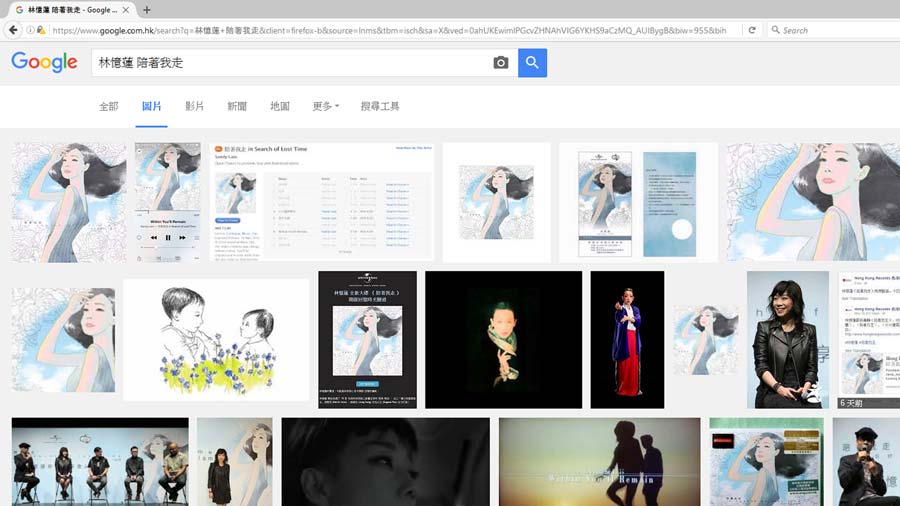Viewport: 900px width, 506px height.
Task: Open the In Search of Lost Time tracklist thumbnail
Action: [x=322, y=203]
